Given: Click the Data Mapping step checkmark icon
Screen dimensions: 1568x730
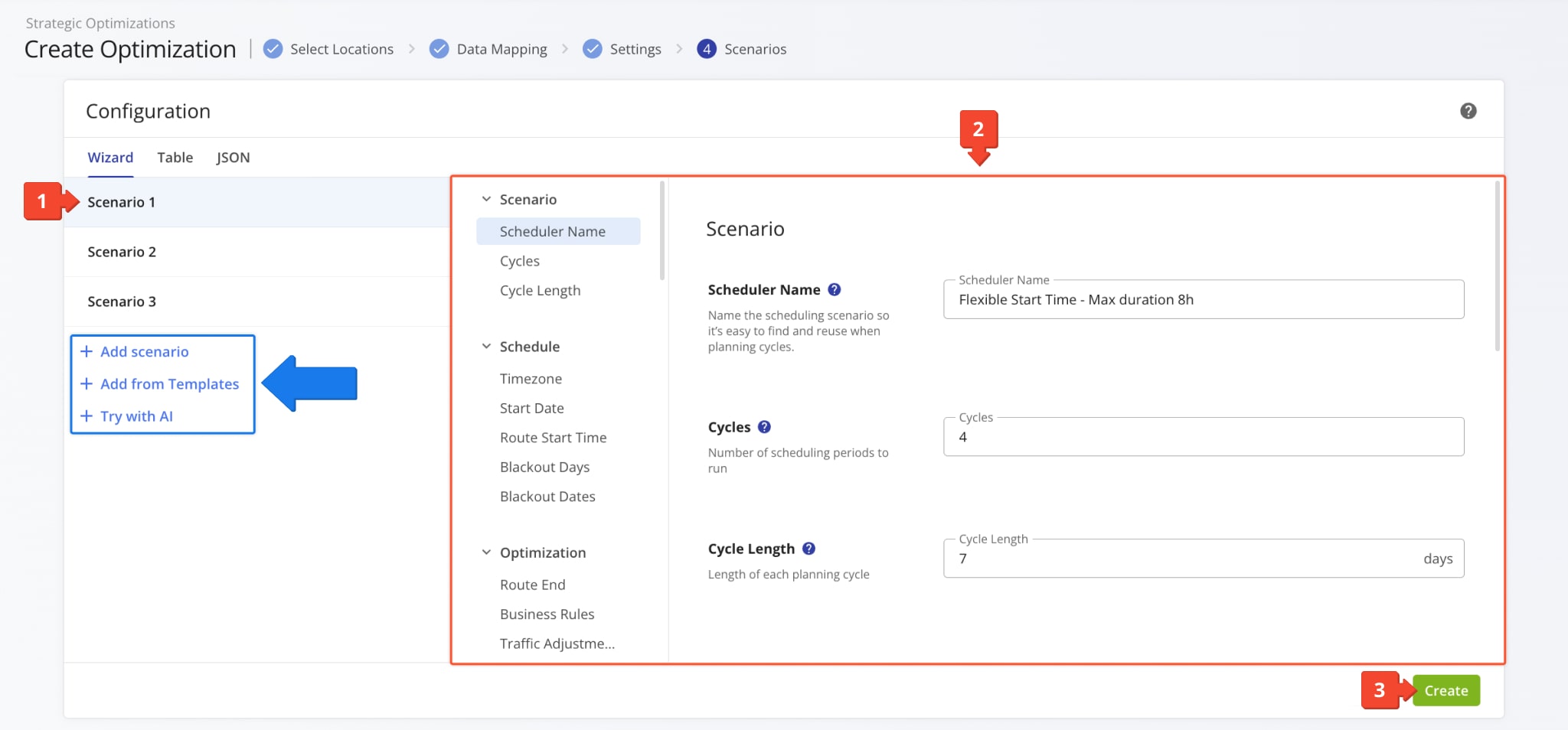Looking at the screenshot, I should pyautogui.click(x=439, y=49).
